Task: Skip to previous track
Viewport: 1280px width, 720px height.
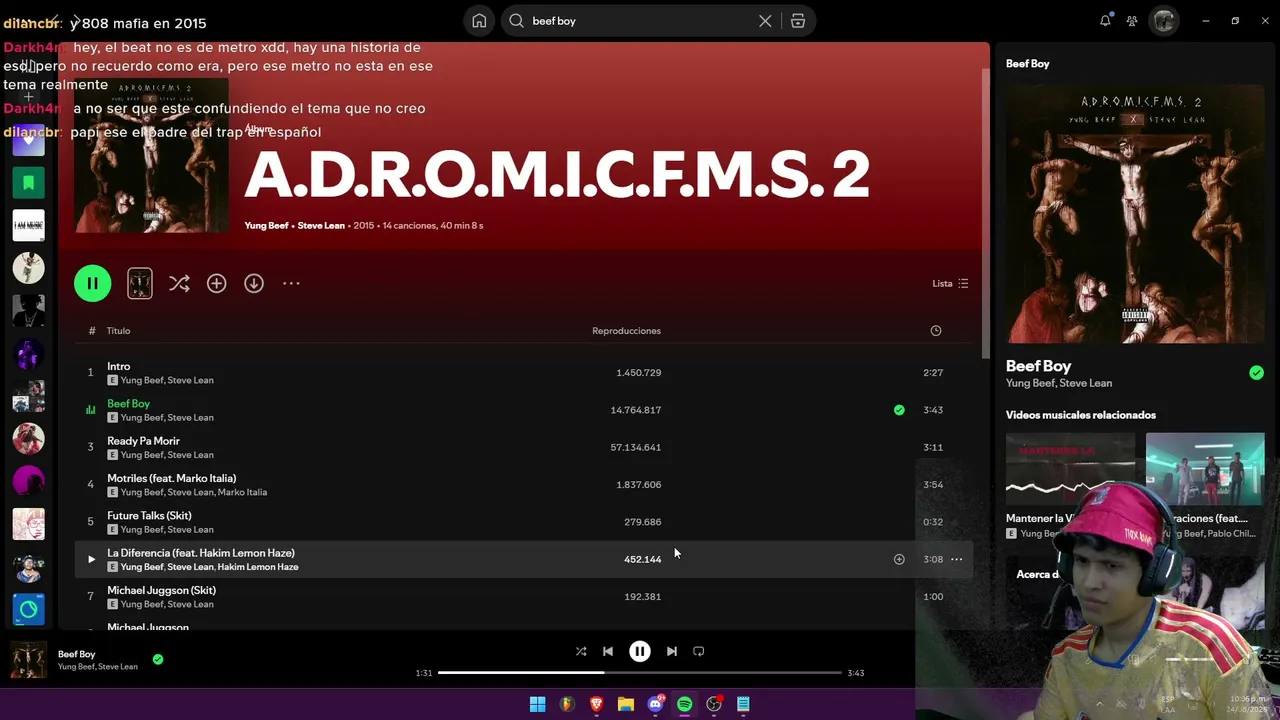Action: click(x=608, y=651)
